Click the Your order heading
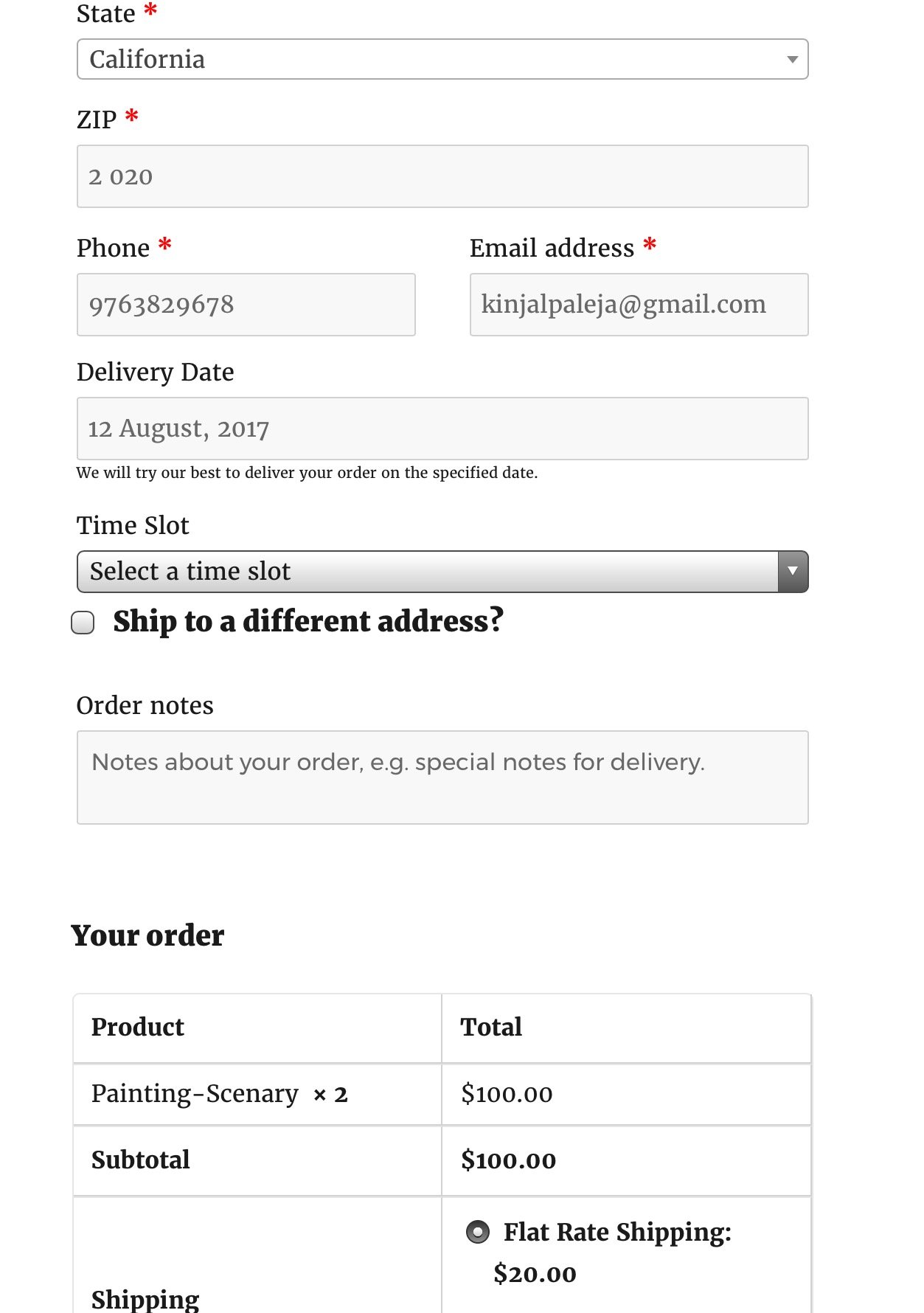The image size is (924, 1313). [147, 935]
